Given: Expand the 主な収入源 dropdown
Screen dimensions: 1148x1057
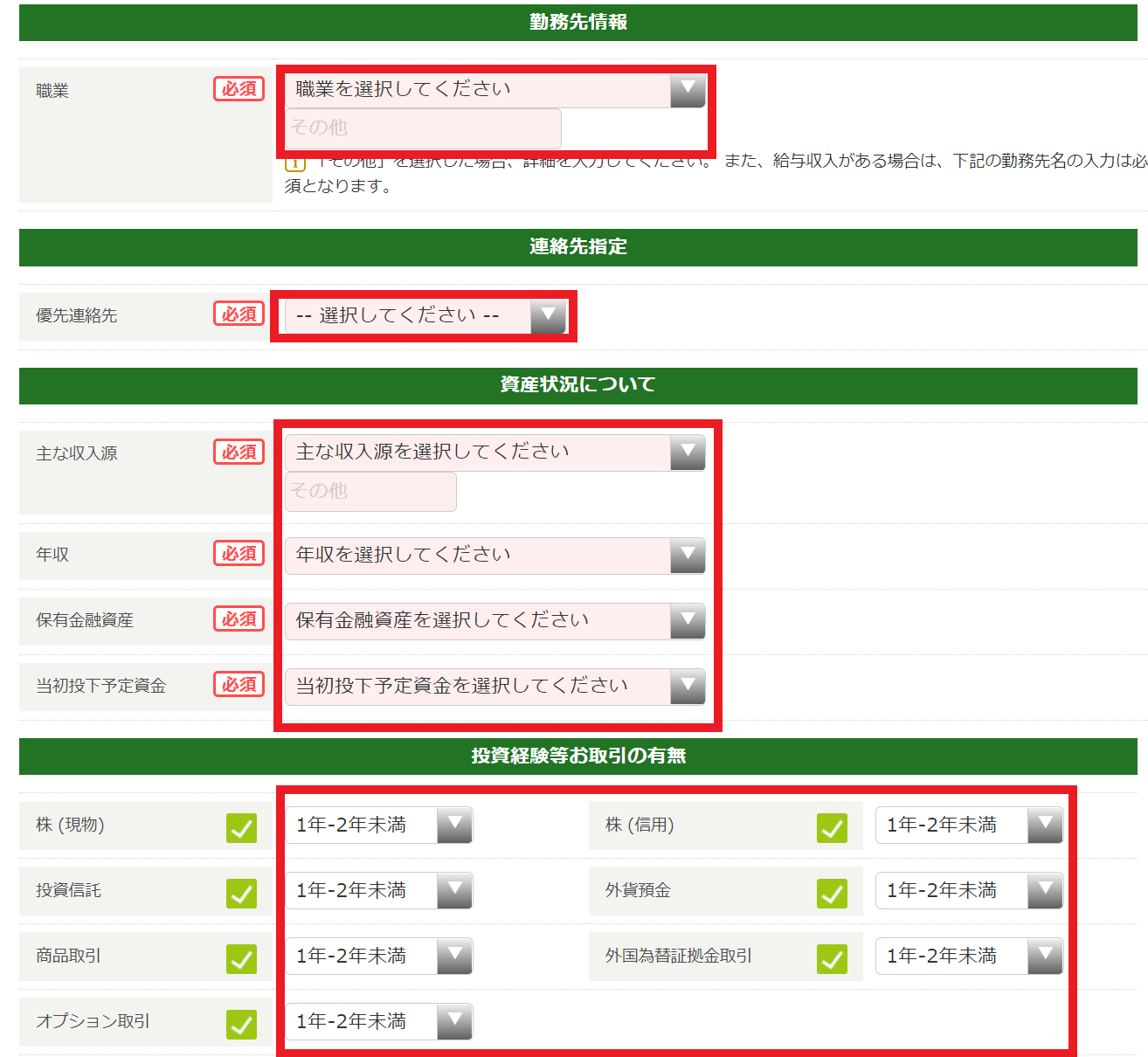Looking at the screenshot, I should click(494, 453).
